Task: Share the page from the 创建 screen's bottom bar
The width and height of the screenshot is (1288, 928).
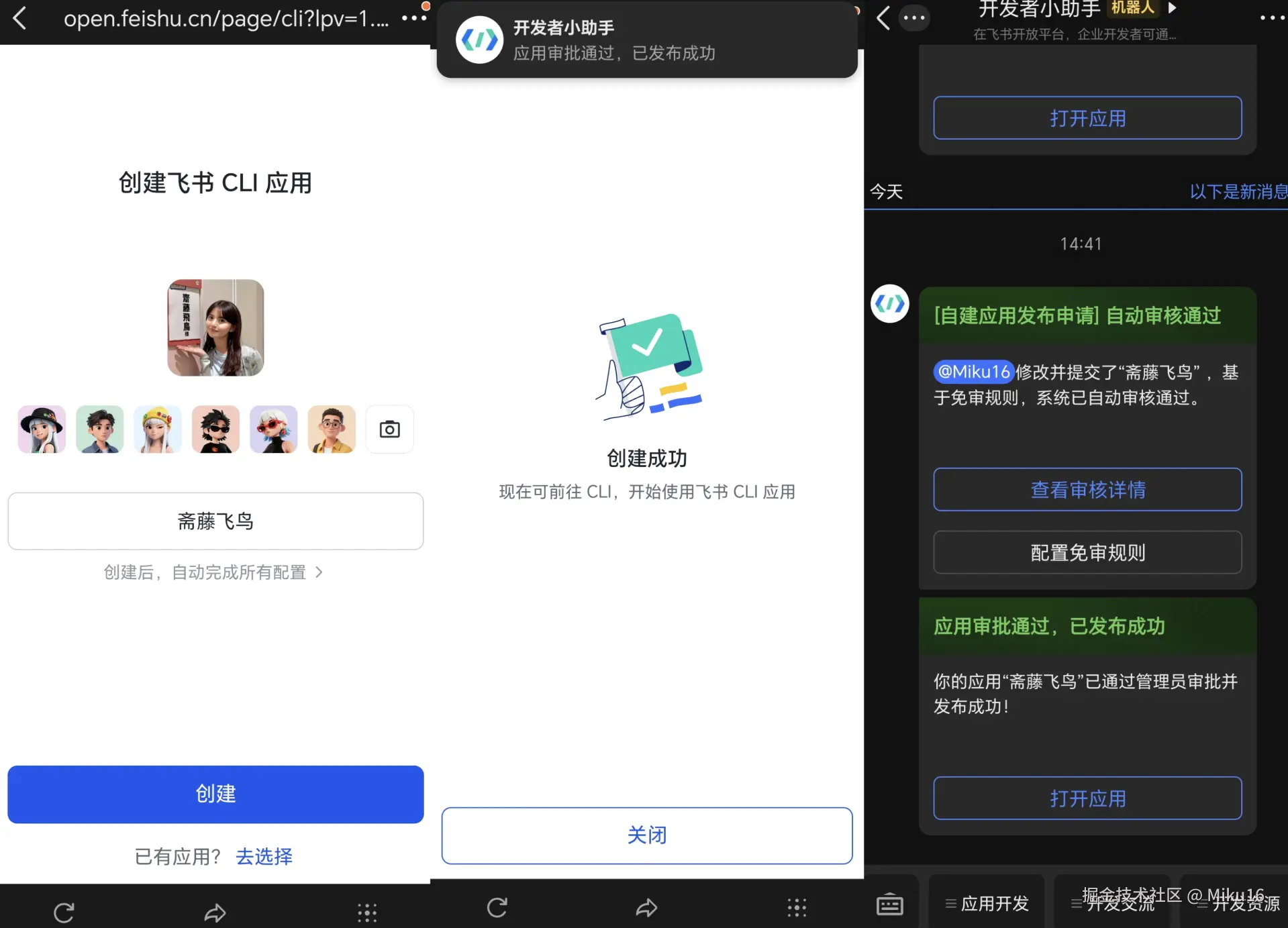Action: point(215,913)
